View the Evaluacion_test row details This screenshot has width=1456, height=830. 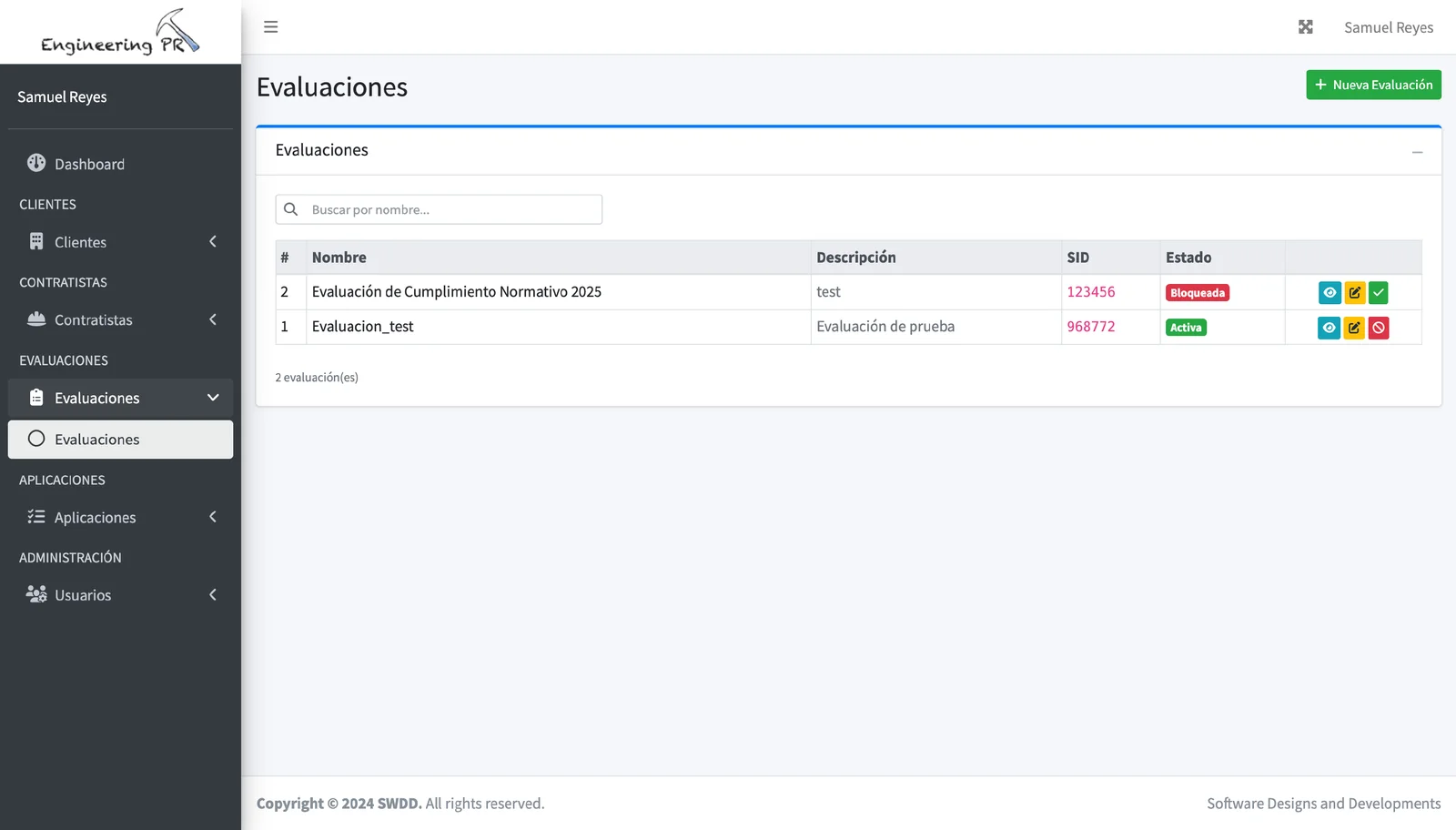[x=1330, y=328]
